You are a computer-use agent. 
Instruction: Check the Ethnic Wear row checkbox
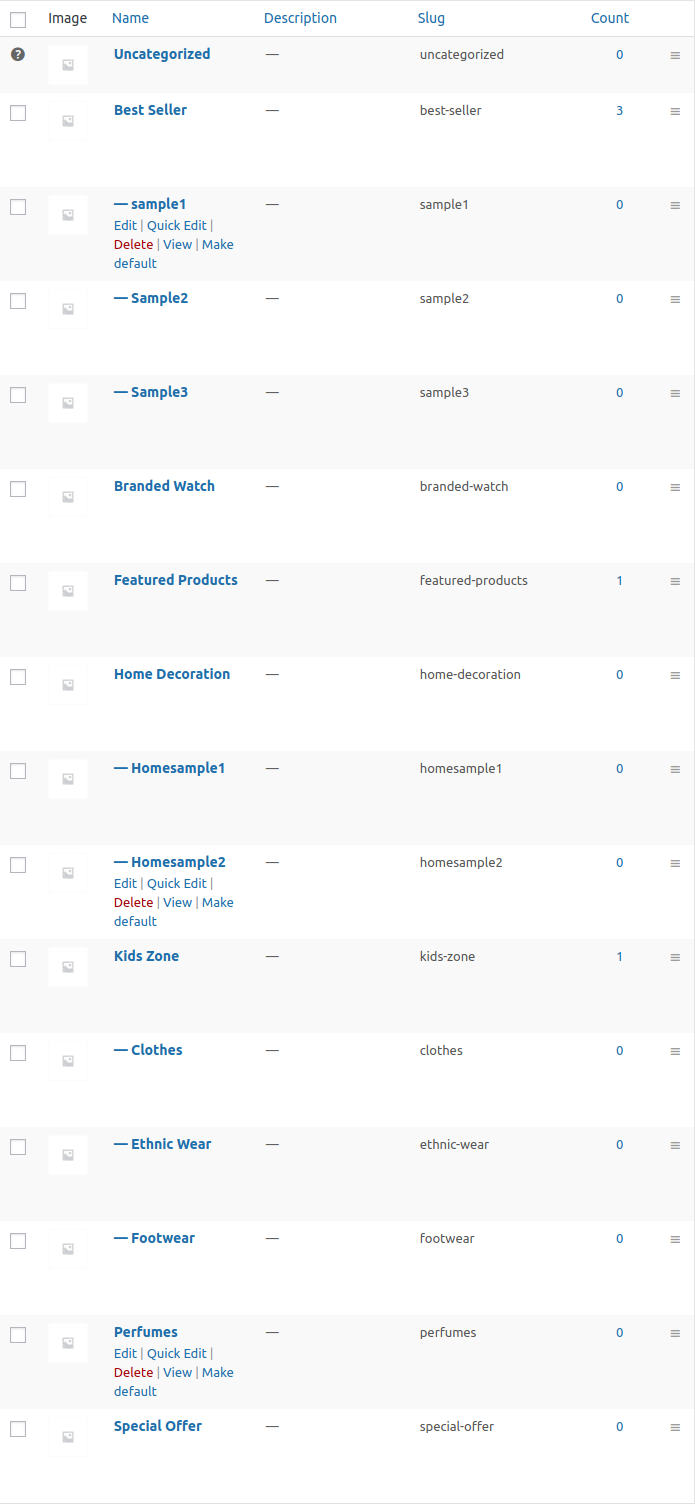tap(18, 1147)
